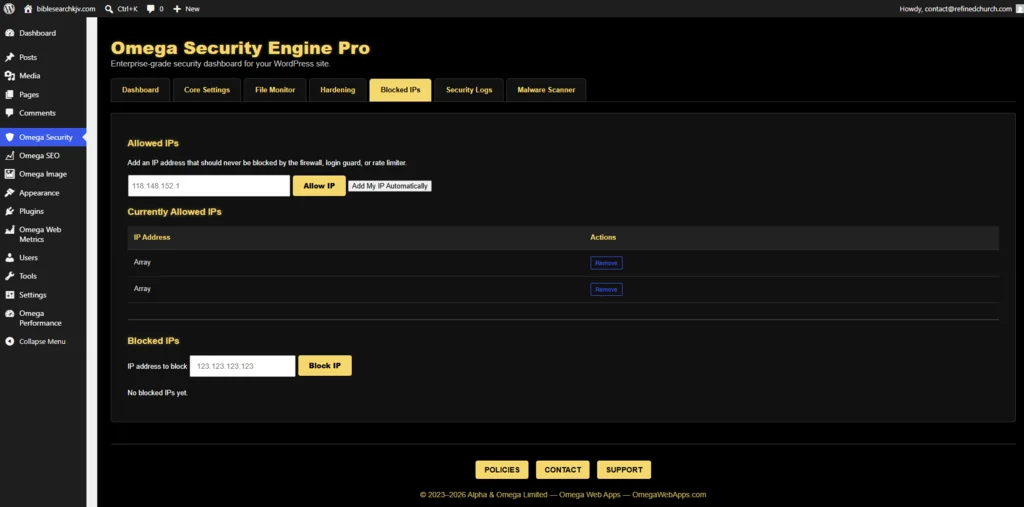Click the second Array row IP cell
This screenshot has width=1024, height=507.
(x=142, y=289)
